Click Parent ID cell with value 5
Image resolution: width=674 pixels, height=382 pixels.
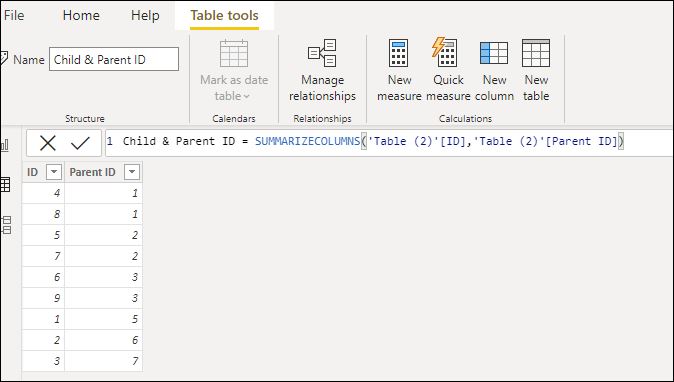104,319
